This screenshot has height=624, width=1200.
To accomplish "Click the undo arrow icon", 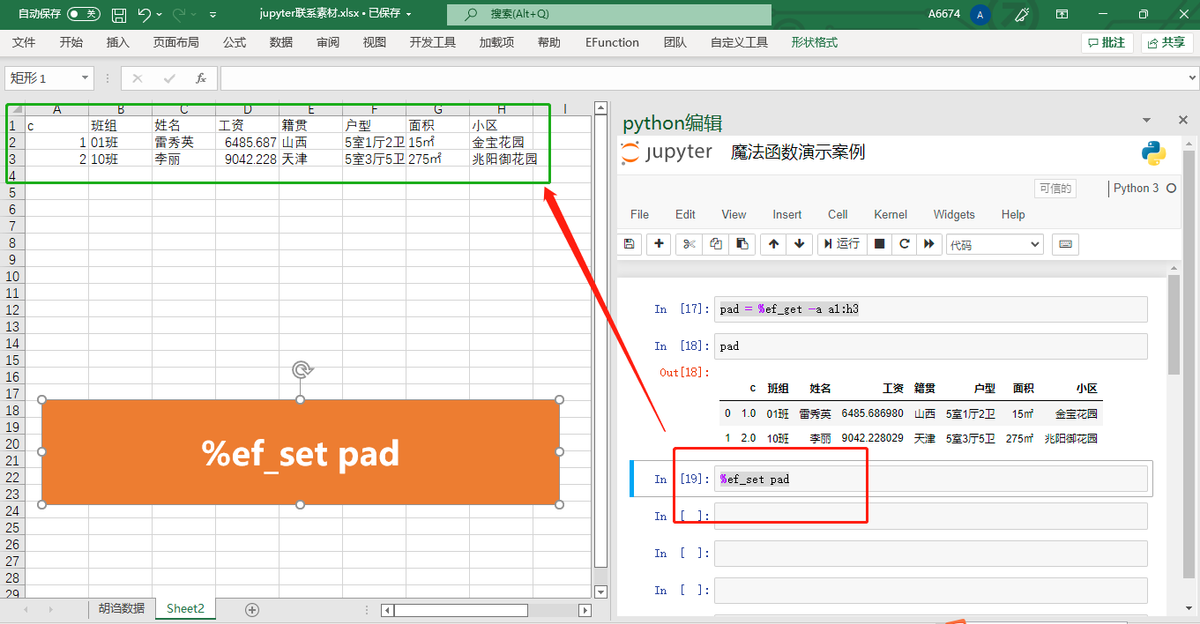I will [145, 14].
